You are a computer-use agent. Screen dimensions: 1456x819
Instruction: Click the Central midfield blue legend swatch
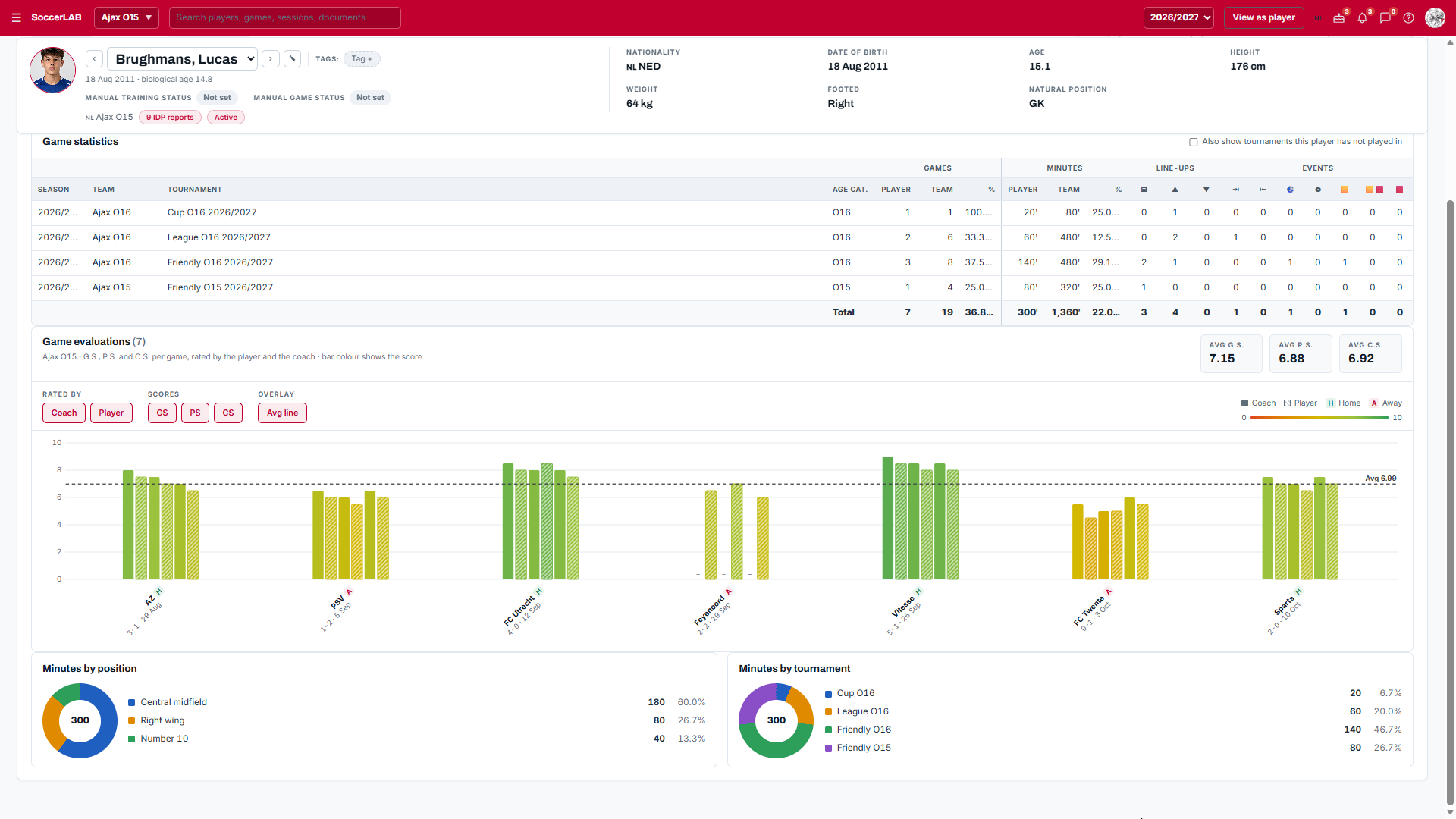pyautogui.click(x=132, y=702)
